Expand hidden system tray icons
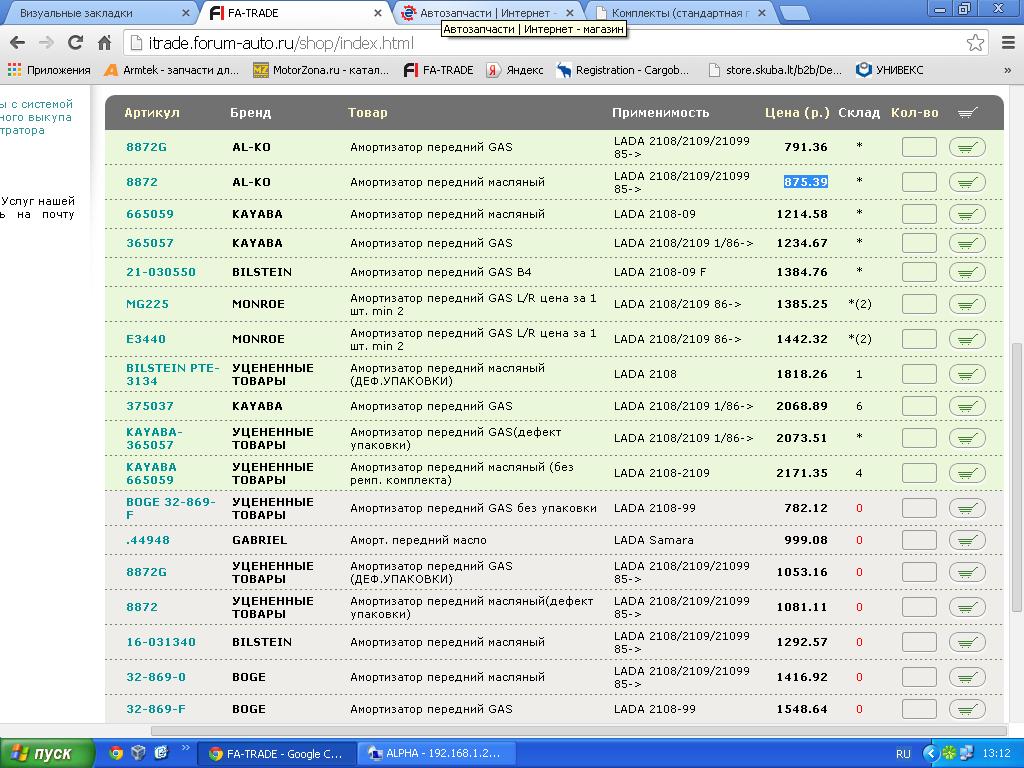This screenshot has height=768, width=1024. click(x=931, y=754)
